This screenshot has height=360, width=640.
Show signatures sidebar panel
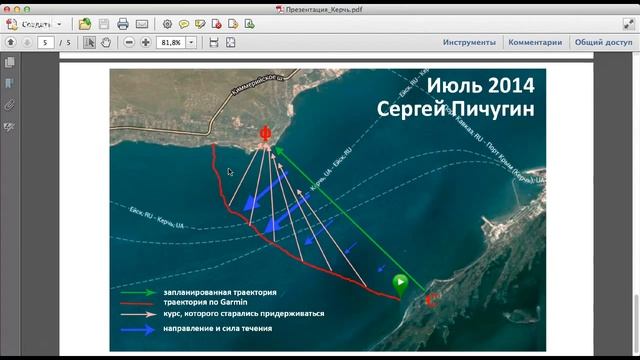(x=10, y=127)
